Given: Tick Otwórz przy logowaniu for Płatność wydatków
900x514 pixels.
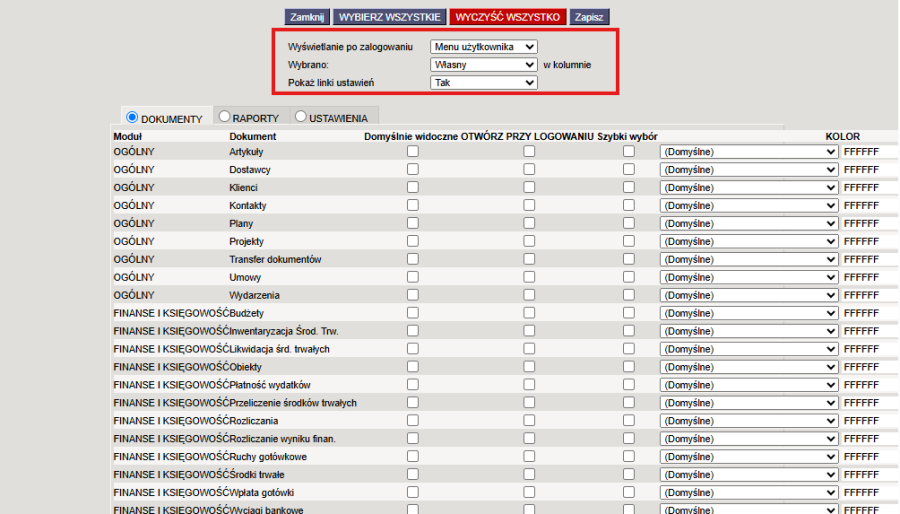Looking at the screenshot, I should click(x=529, y=384).
